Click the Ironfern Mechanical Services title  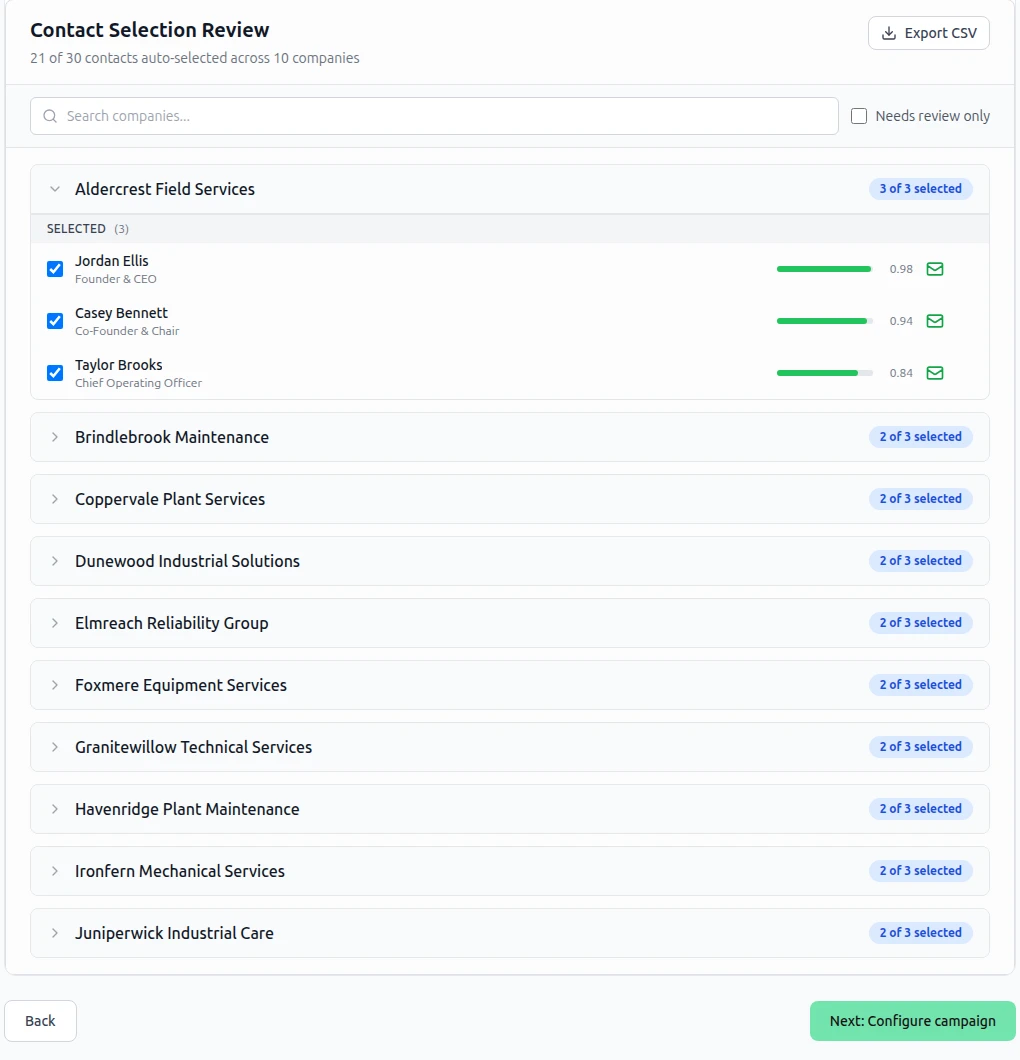point(180,871)
